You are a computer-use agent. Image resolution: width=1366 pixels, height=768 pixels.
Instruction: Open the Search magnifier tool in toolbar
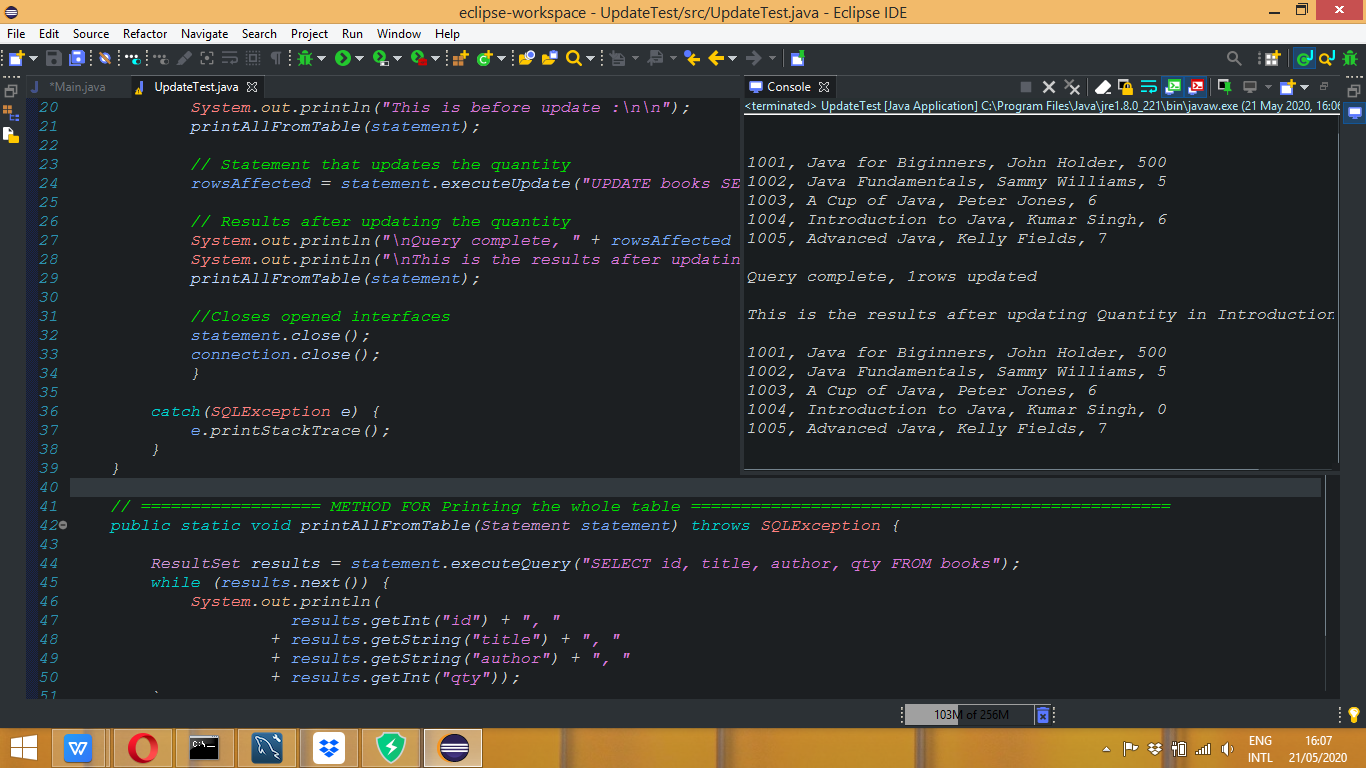(574, 59)
